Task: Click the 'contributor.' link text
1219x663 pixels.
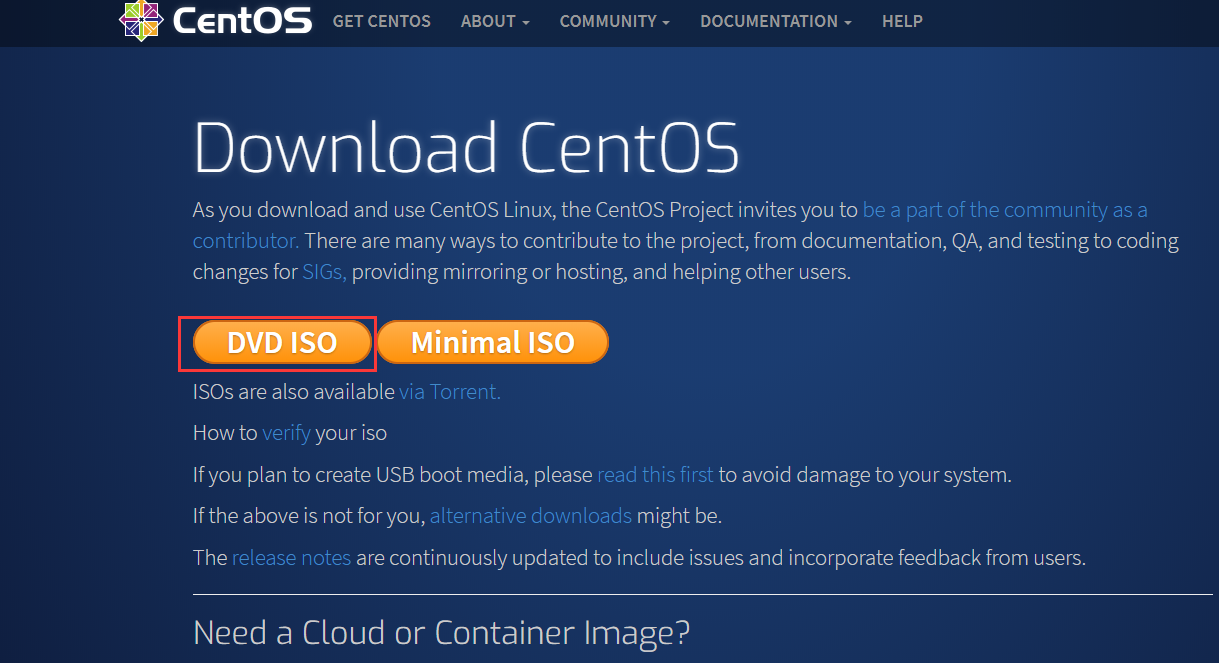Action: (x=246, y=241)
